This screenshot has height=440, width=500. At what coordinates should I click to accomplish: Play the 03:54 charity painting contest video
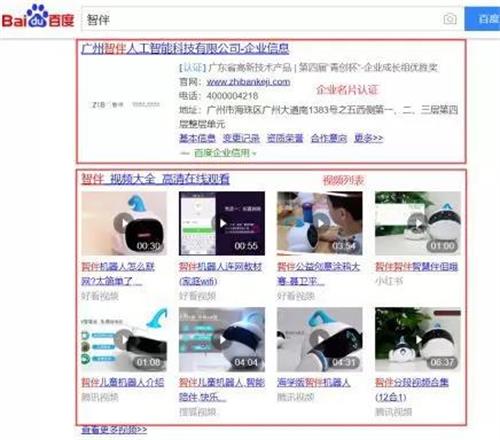(x=320, y=223)
